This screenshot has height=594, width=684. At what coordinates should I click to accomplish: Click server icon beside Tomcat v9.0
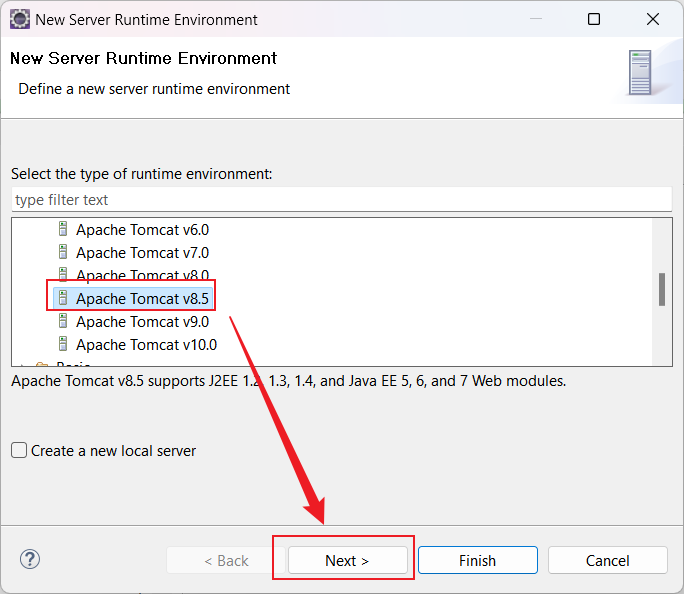click(63, 321)
